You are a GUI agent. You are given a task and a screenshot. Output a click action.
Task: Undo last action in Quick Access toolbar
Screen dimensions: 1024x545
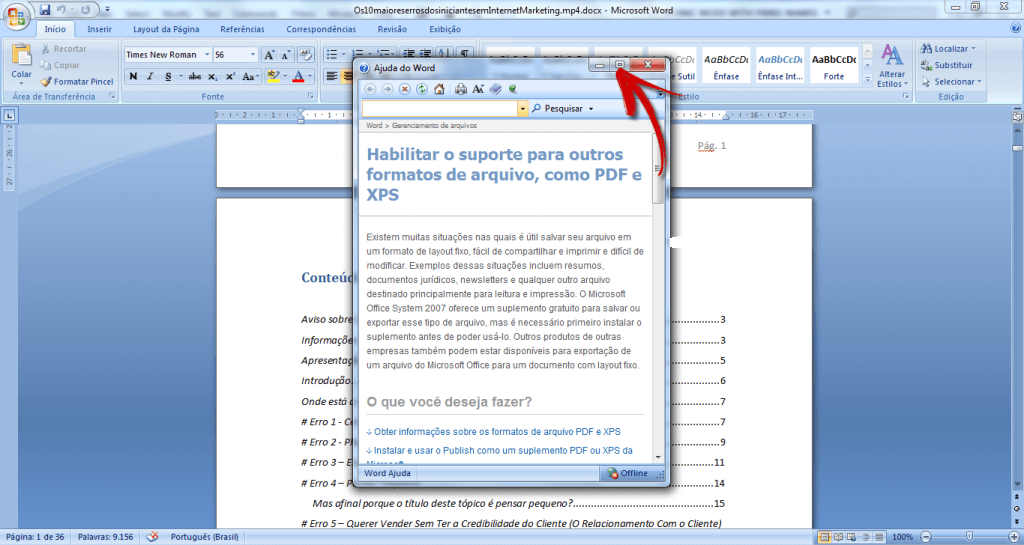(61, 10)
